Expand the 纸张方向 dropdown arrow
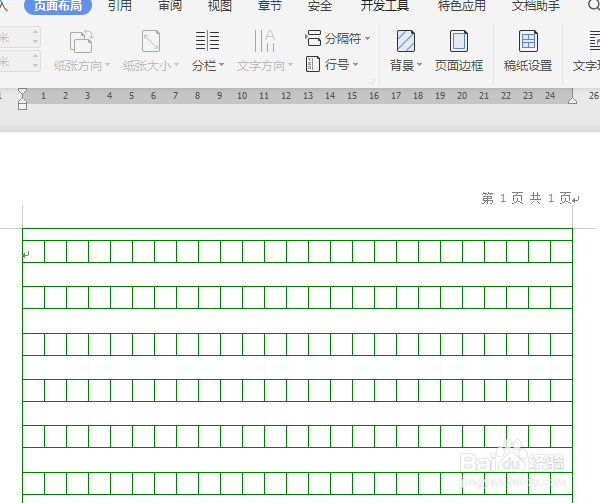Viewport: 600px width, 503px height. pos(107,65)
